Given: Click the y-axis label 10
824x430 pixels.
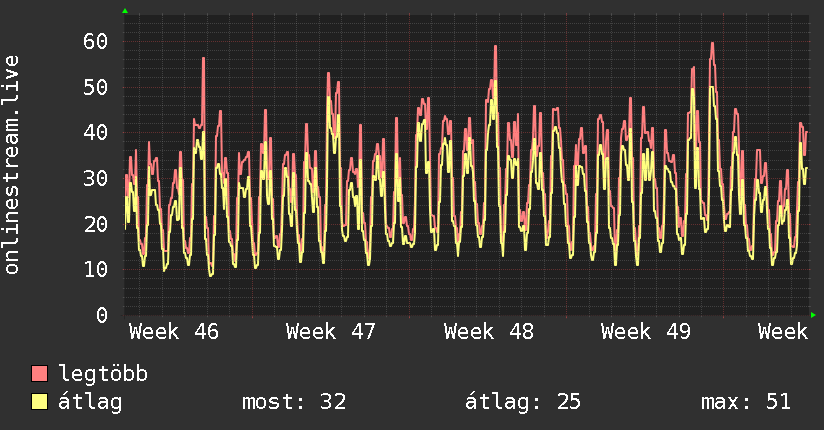Looking at the screenshot, I should tap(95, 270).
